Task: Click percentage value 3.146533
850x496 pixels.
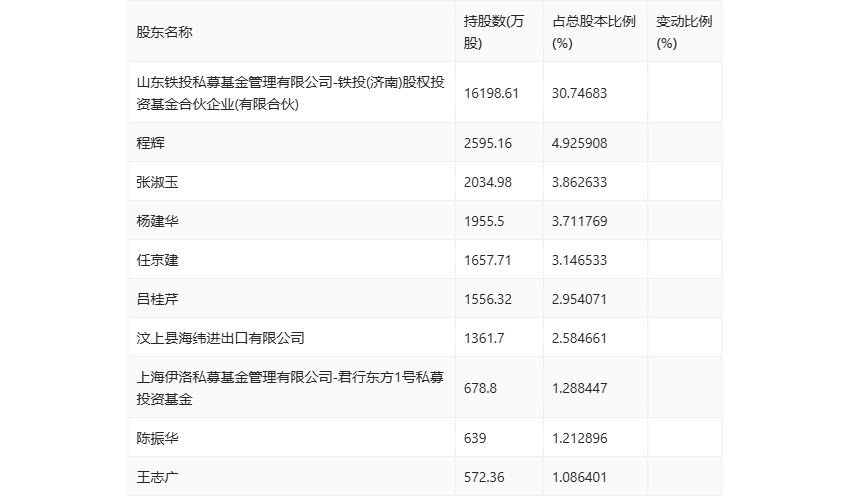Action: click(579, 260)
